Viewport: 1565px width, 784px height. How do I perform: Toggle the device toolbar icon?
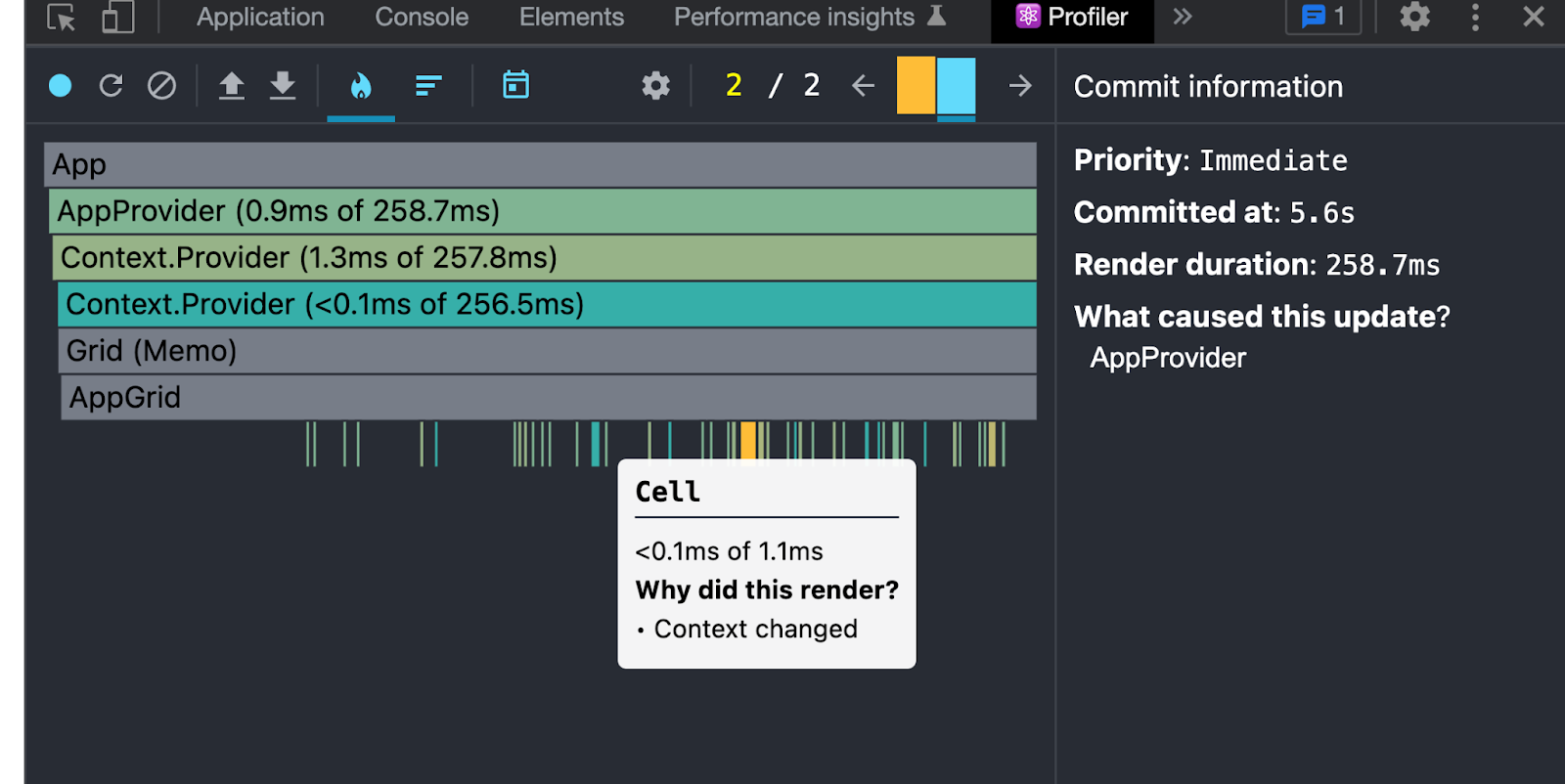pyautogui.click(x=117, y=18)
